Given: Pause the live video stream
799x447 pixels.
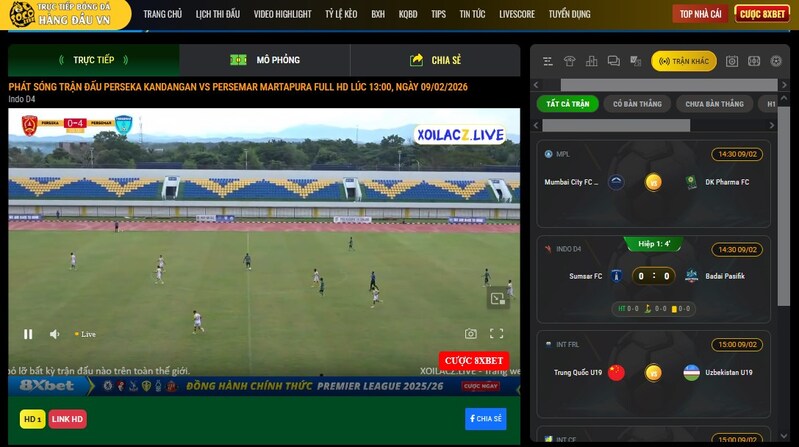Looking at the screenshot, I should coord(28,334).
